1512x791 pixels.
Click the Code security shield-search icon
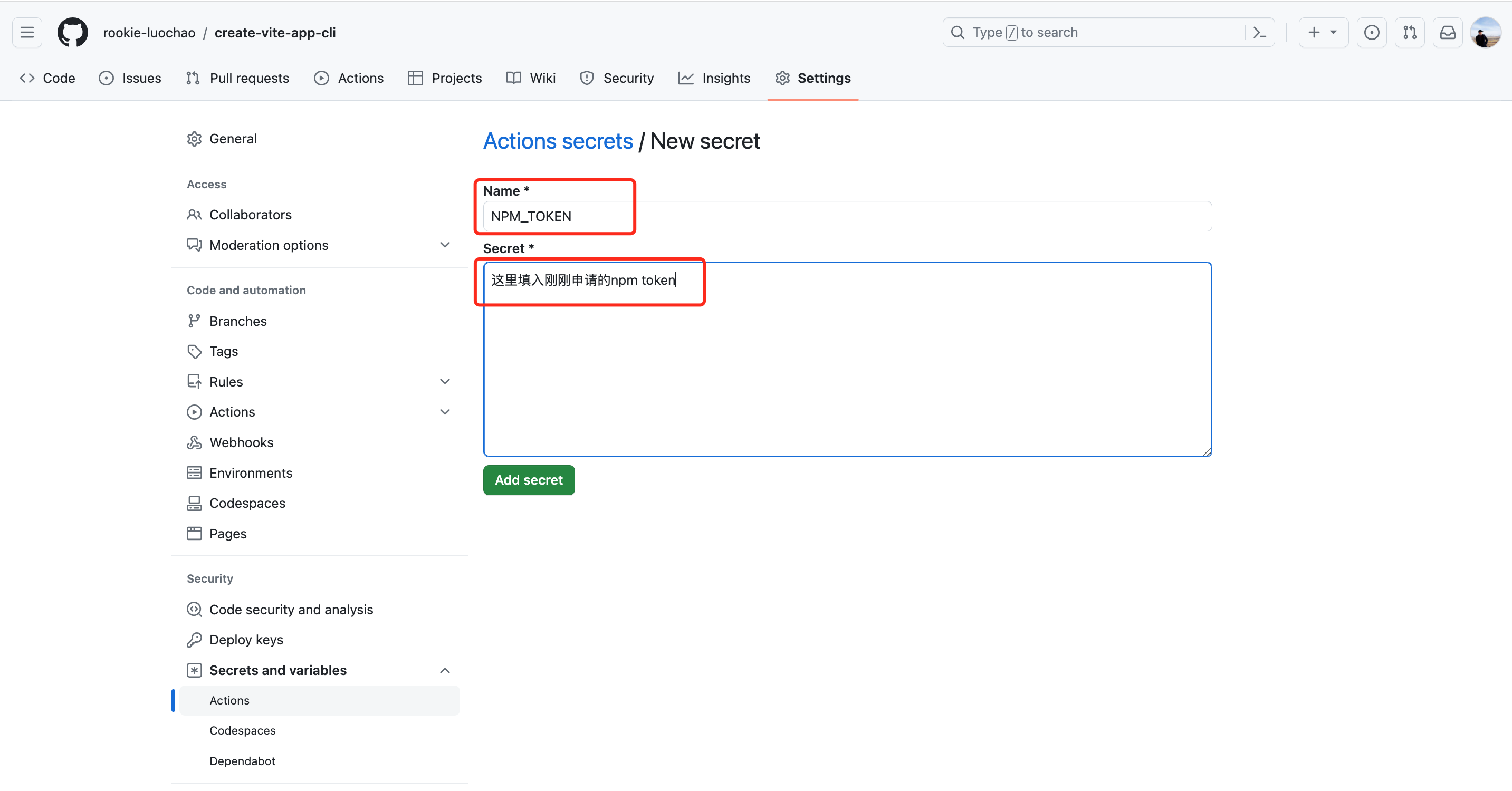pos(194,610)
